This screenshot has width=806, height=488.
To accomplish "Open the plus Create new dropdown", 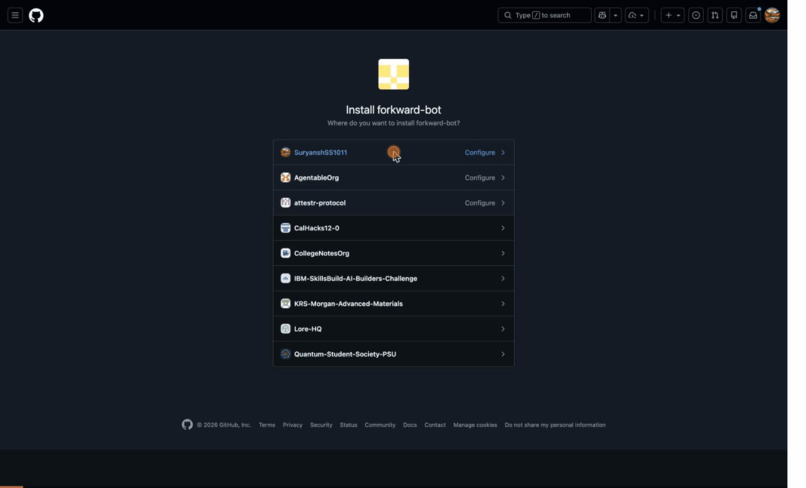I will point(672,15).
